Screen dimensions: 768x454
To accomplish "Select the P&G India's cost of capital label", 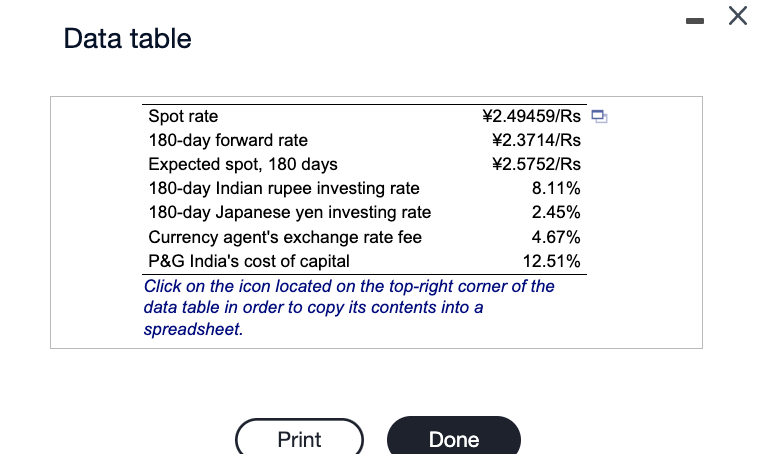I will coord(249,261).
